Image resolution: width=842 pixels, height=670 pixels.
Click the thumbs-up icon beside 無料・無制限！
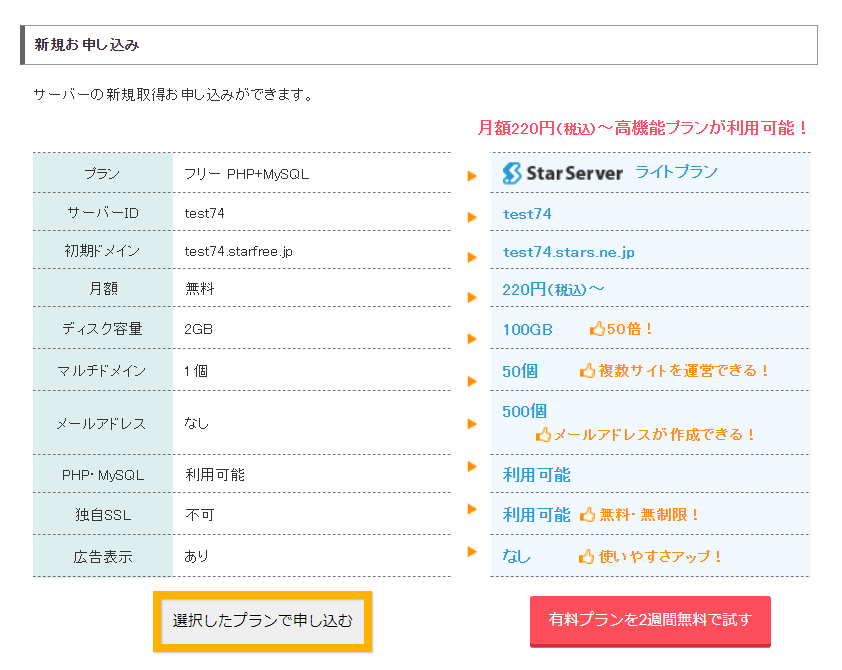pos(587,514)
